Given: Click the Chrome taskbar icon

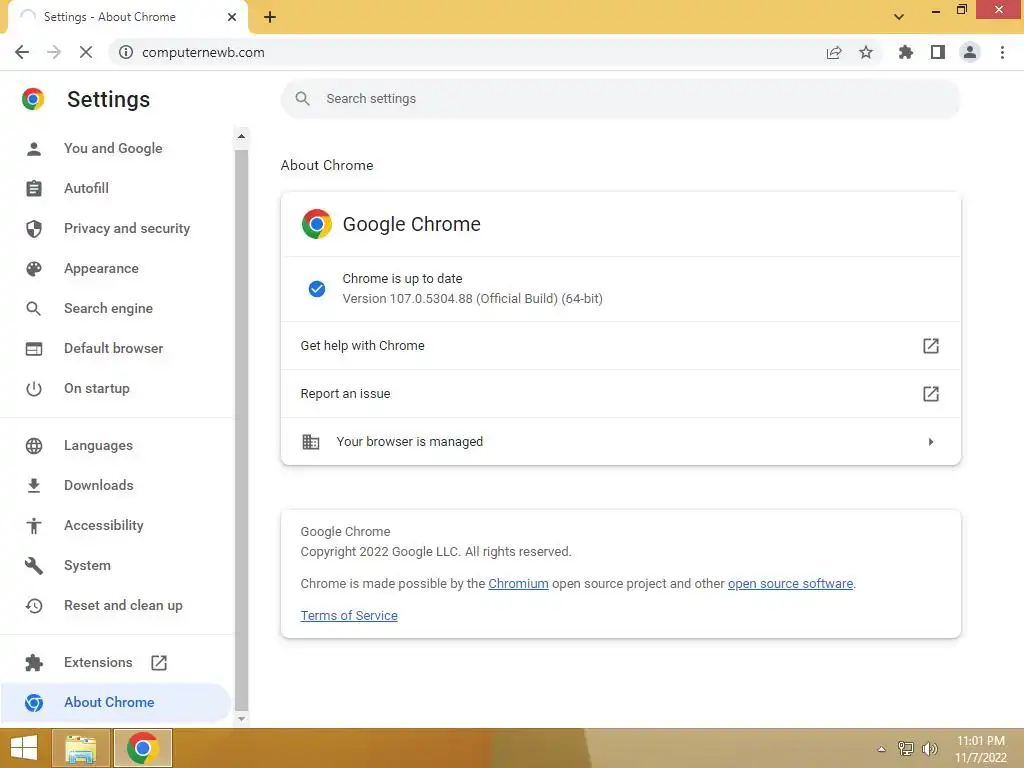Looking at the screenshot, I should coord(143,748).
